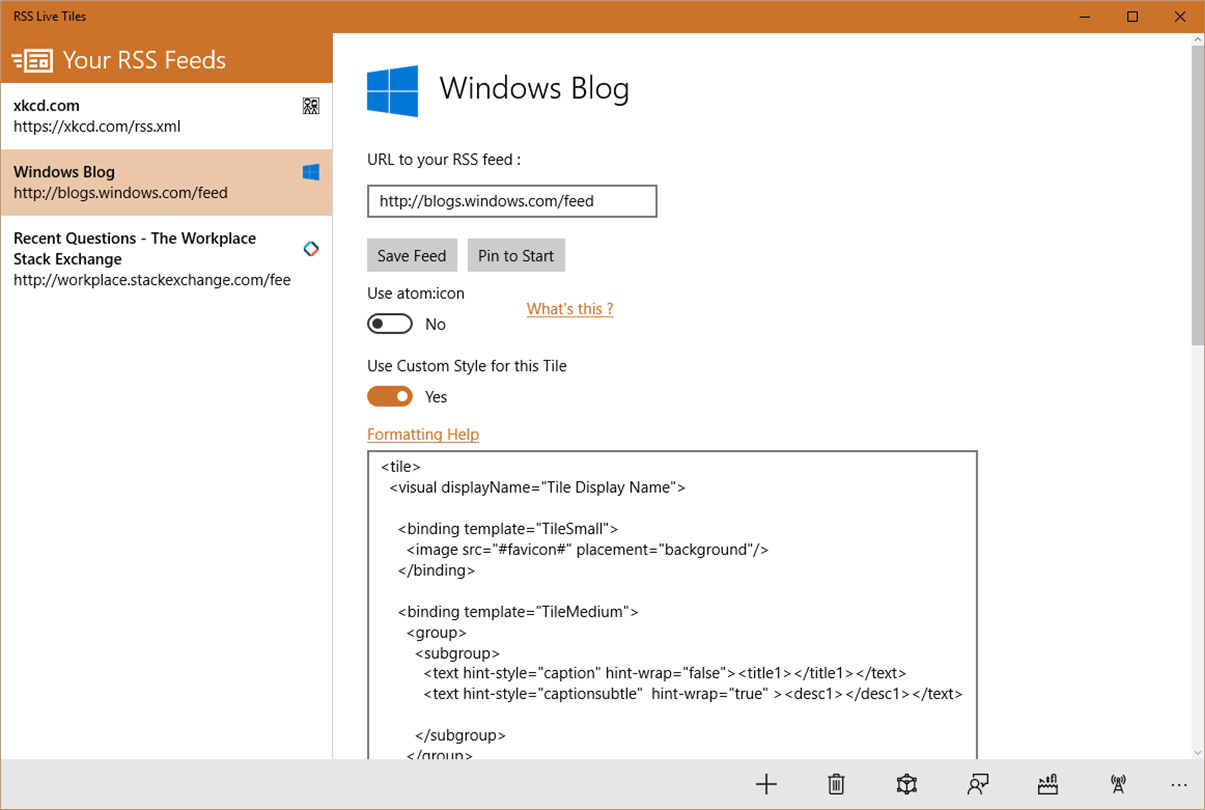Click the Windows logo favicon in feed list
Screen dimensions: 1205x810
point(311,172)
